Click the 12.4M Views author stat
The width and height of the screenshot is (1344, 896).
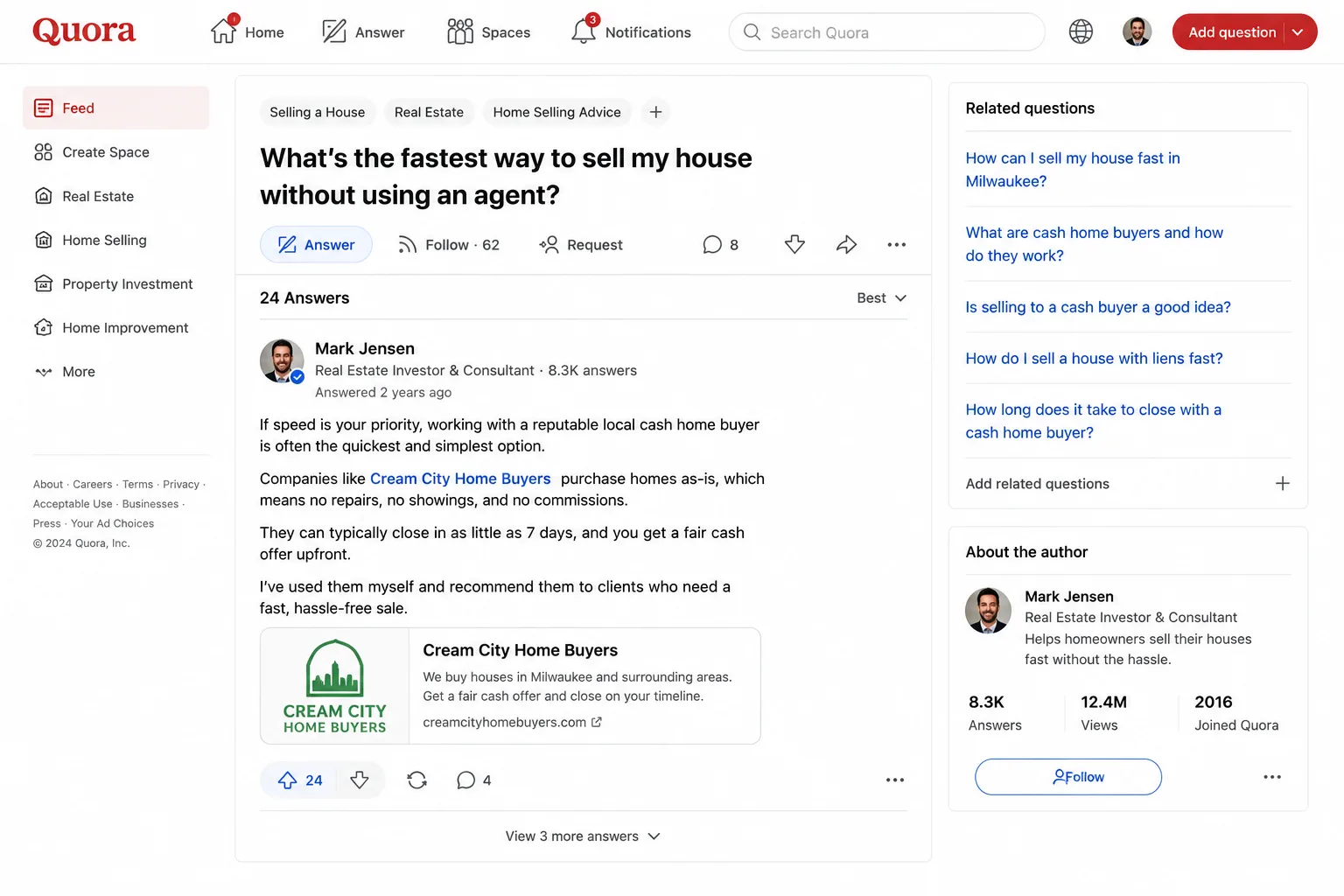coord(1103,712)
